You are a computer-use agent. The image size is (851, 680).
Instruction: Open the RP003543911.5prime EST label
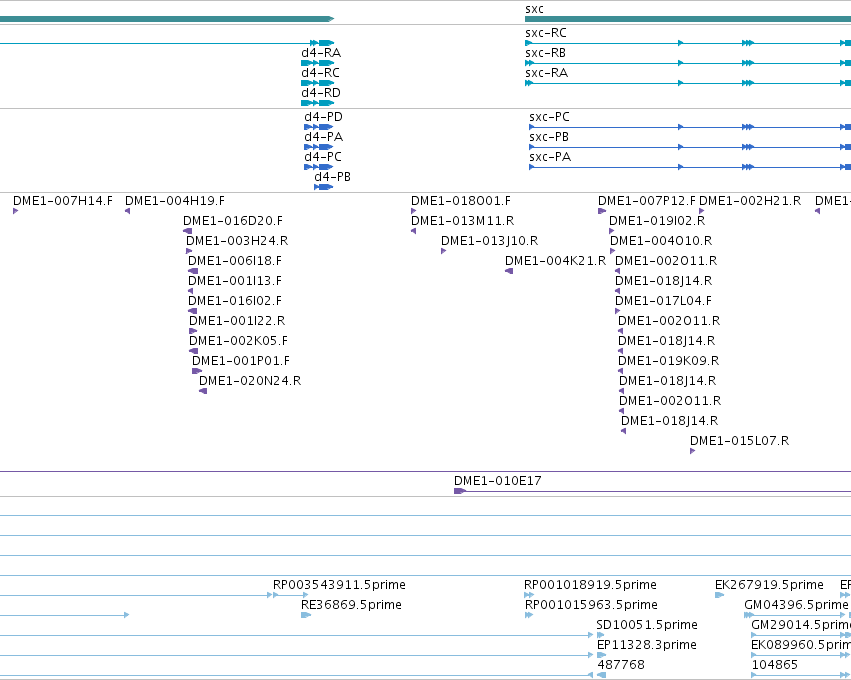click(x=339, y=585)
